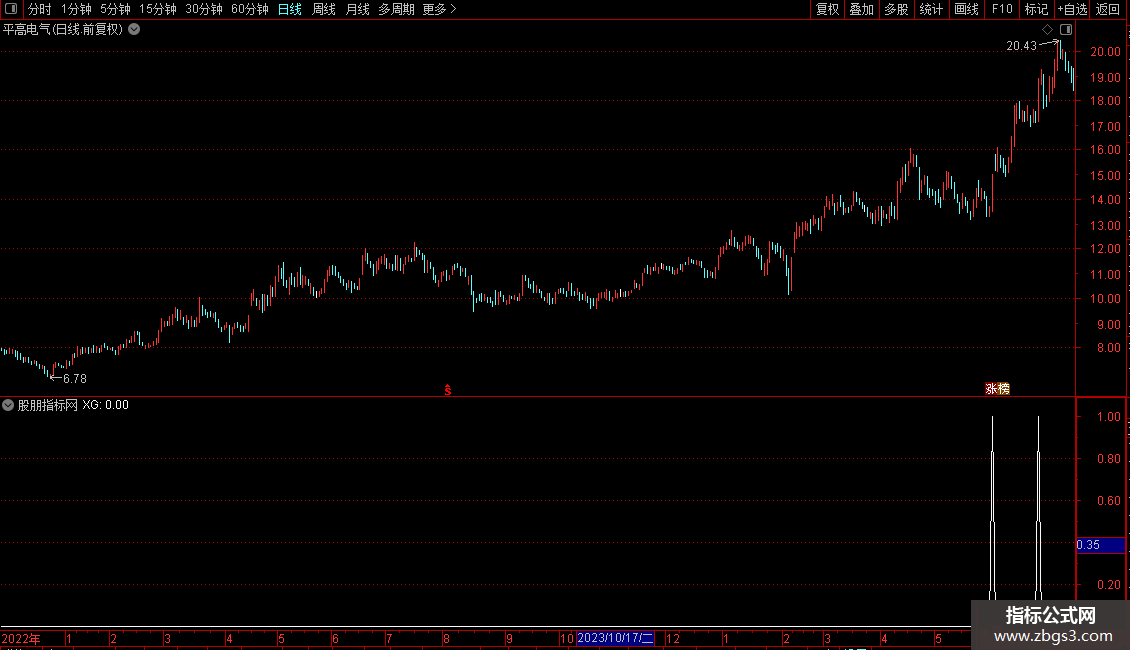Screen dimensions: 1130x650
Task: Click the 1.00 indicator axis label
Action: (x=1108, y=417)
